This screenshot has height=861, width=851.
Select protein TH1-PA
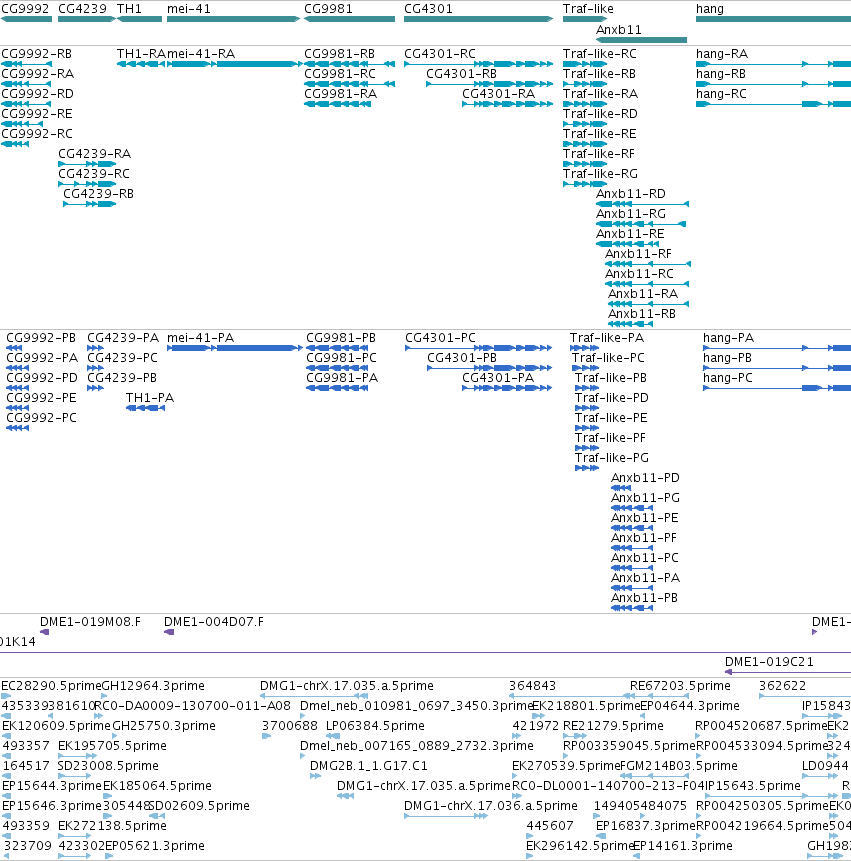click(x=145, y=408)
